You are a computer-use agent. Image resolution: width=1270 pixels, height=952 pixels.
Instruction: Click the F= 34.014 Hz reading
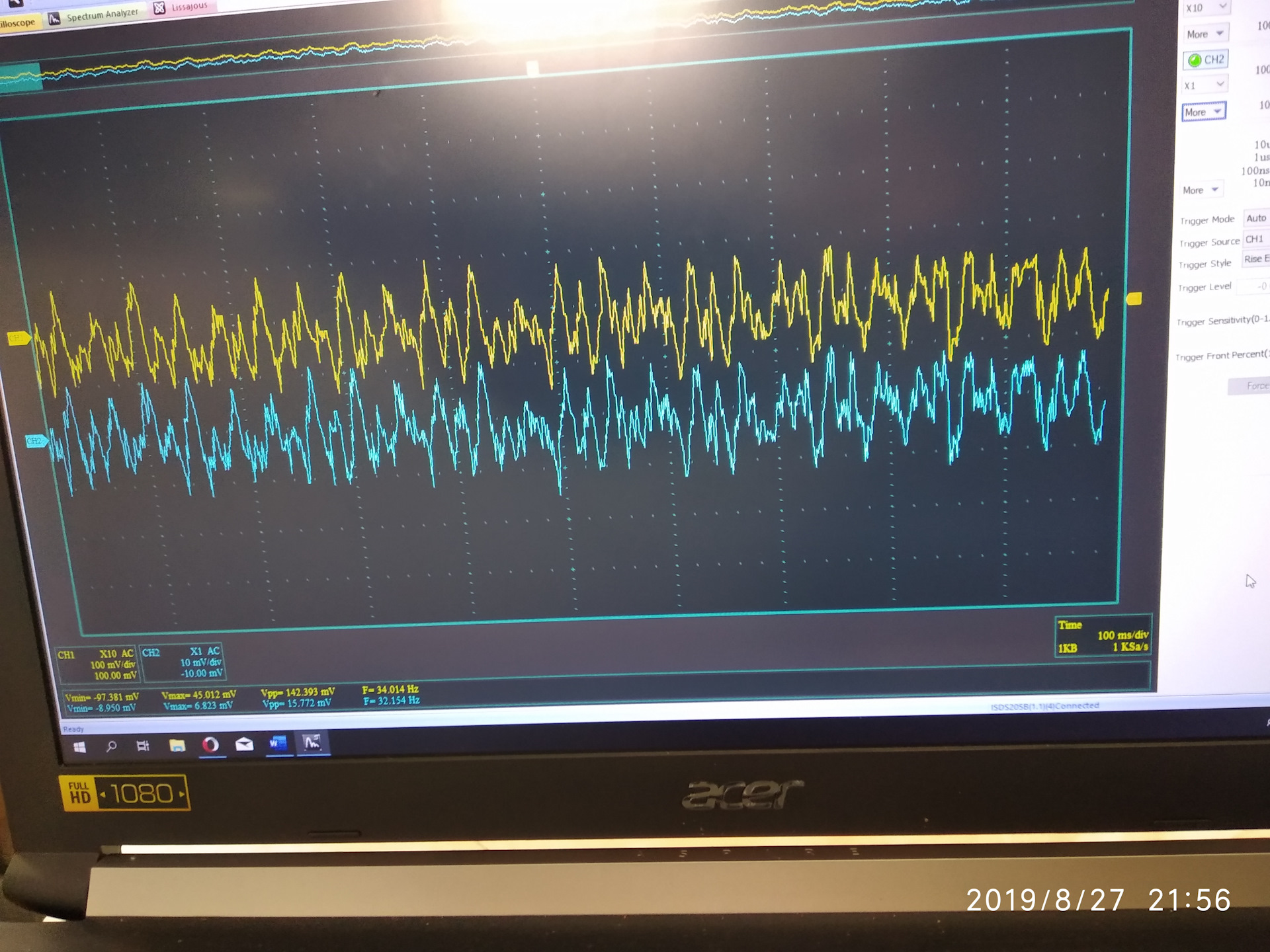(390, 690)
